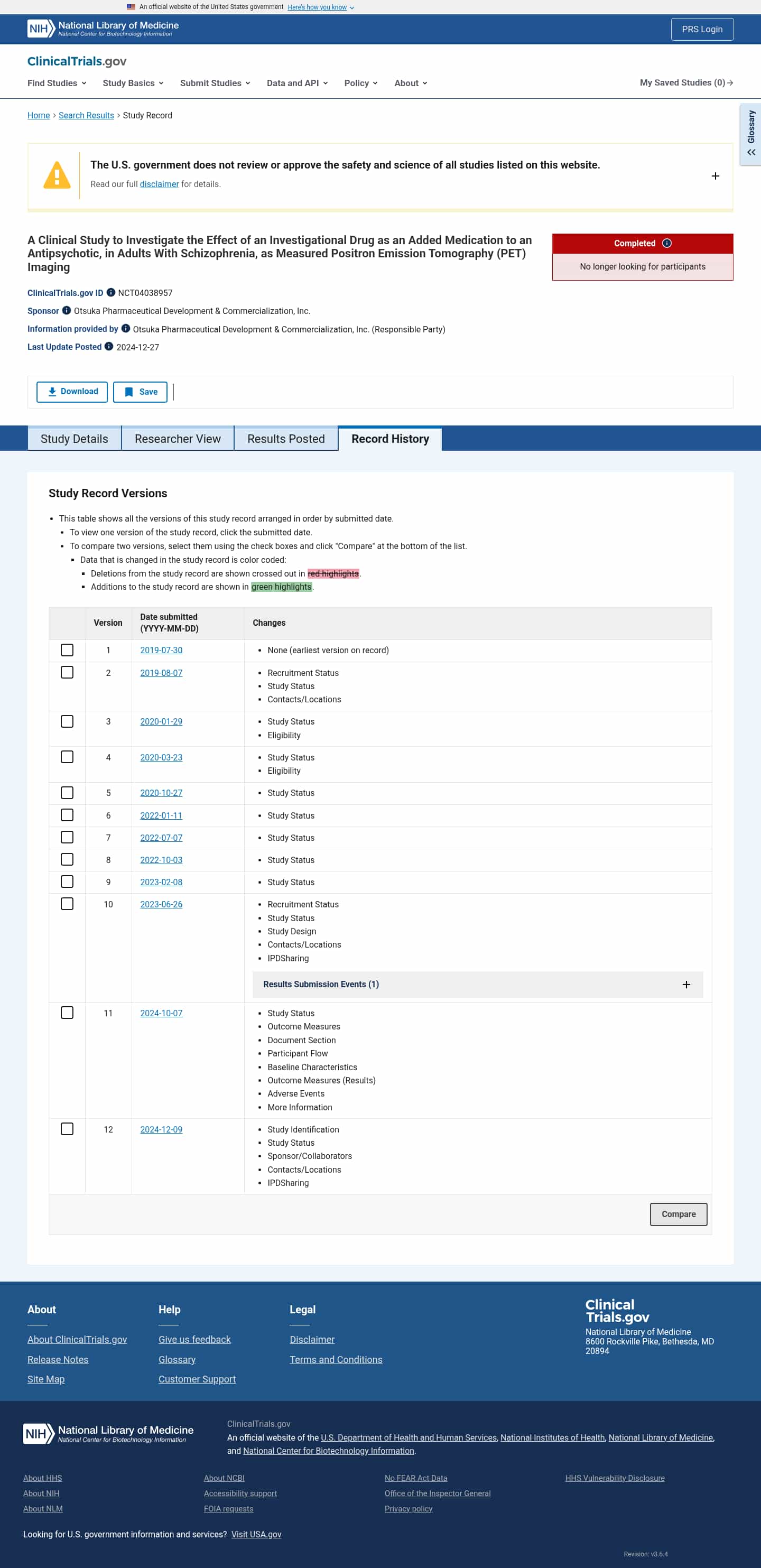The image size is (761, 1568).
Task: Click Give us feedback link
Action: click(x=195, y=1340)
